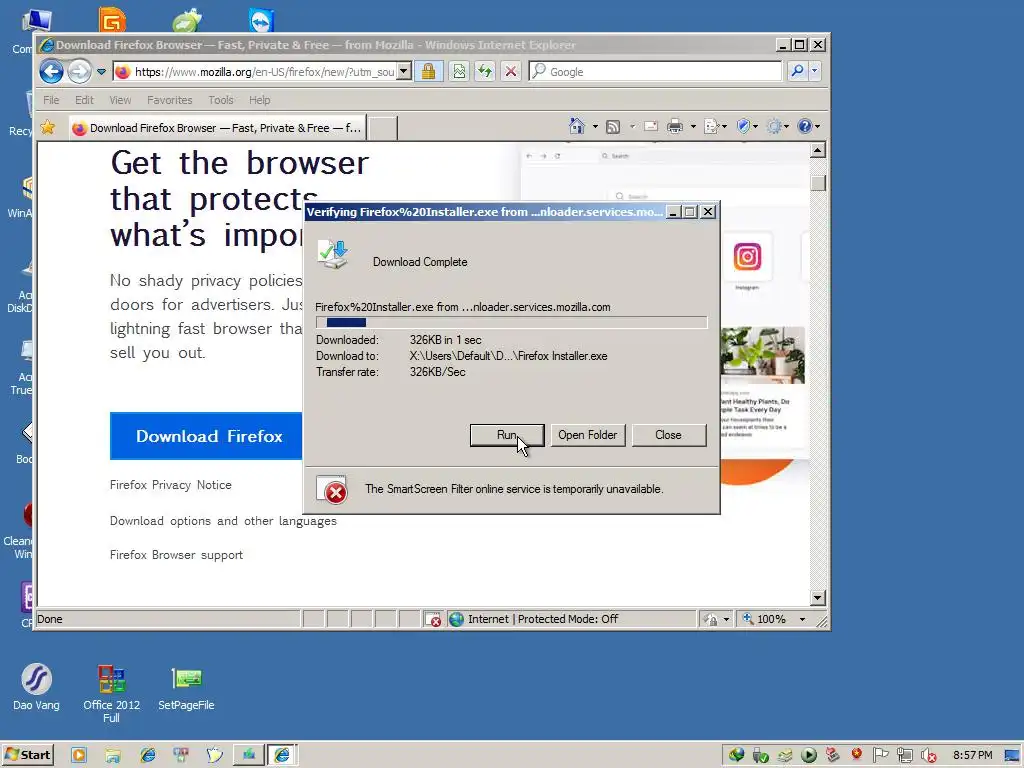The image size is (1024, 768).
Task: Click the Instagram thumbnail on the page
Action: click(x=747, y=257)
